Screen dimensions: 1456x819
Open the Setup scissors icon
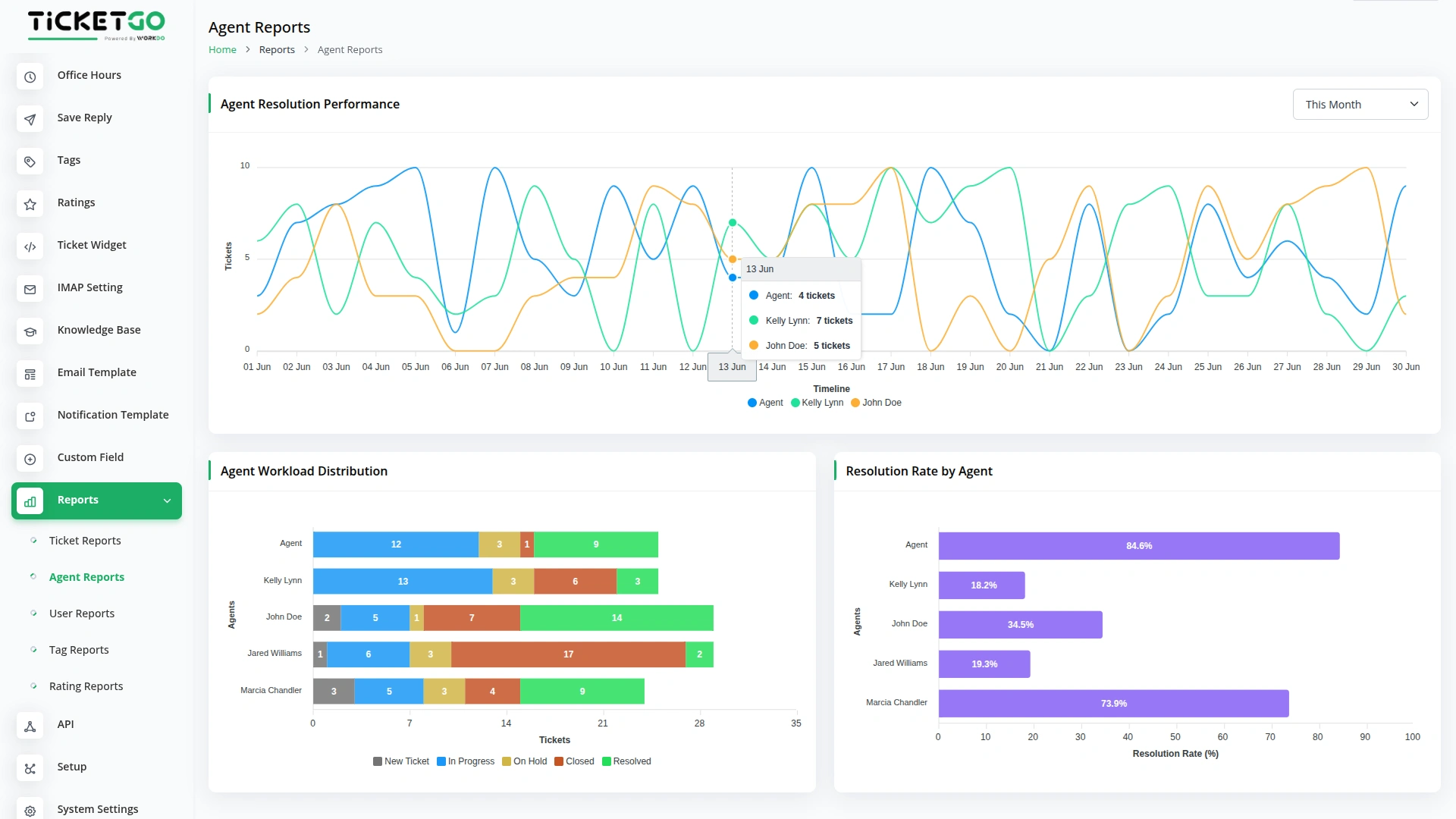point(30,768)
